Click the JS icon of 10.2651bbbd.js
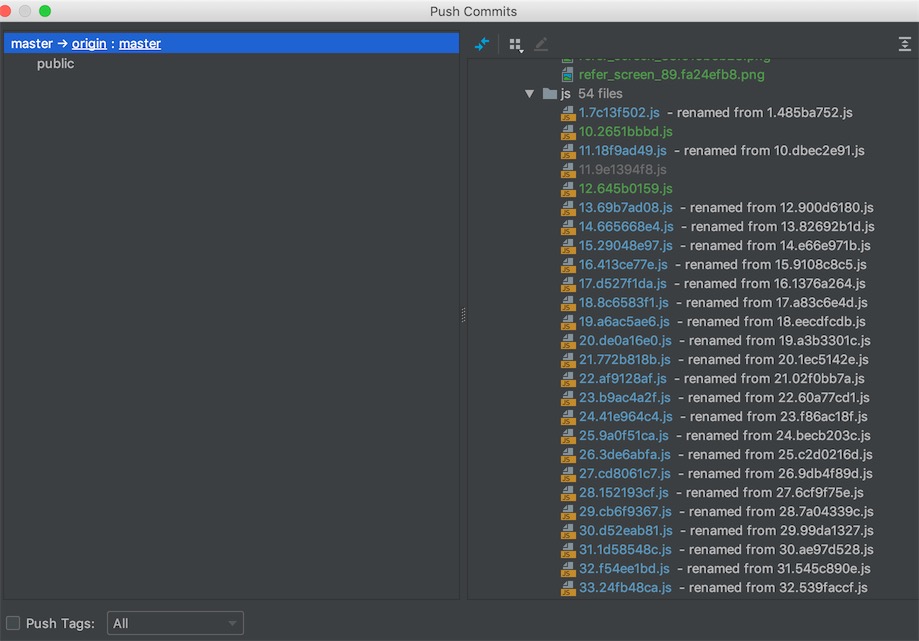 [x=567, y=132]
